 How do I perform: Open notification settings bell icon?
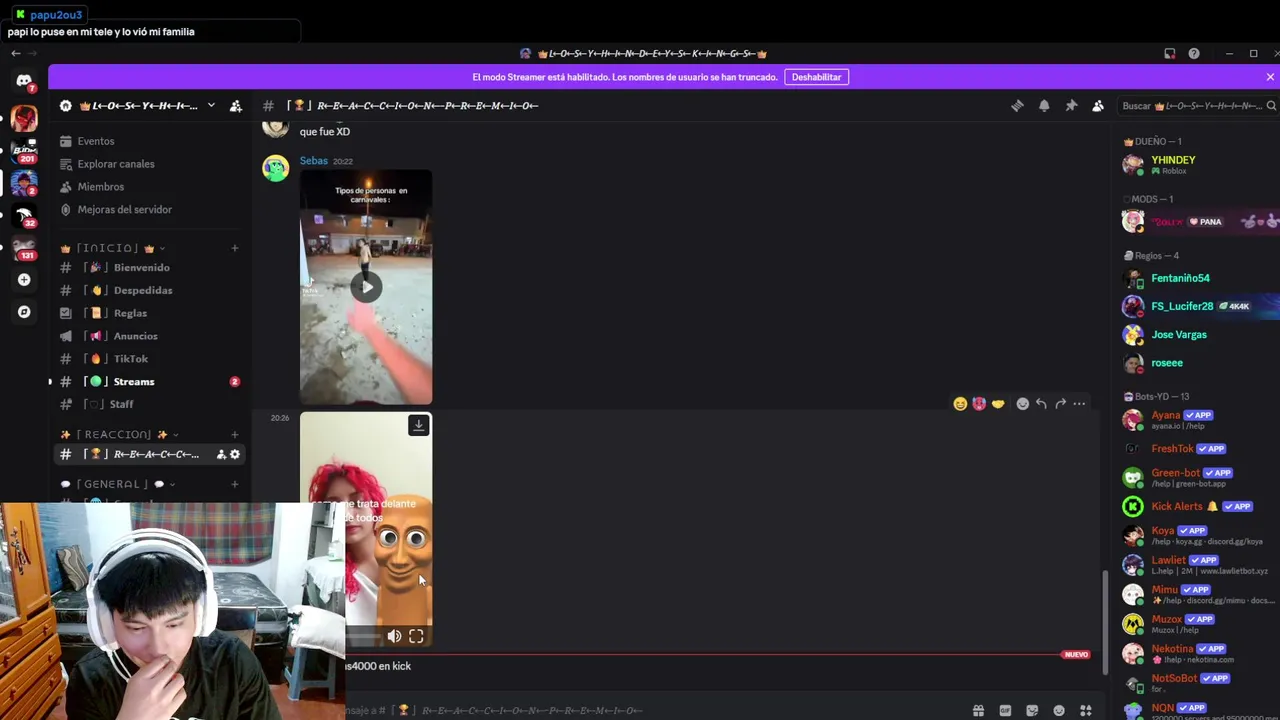tap(1044, 106)
